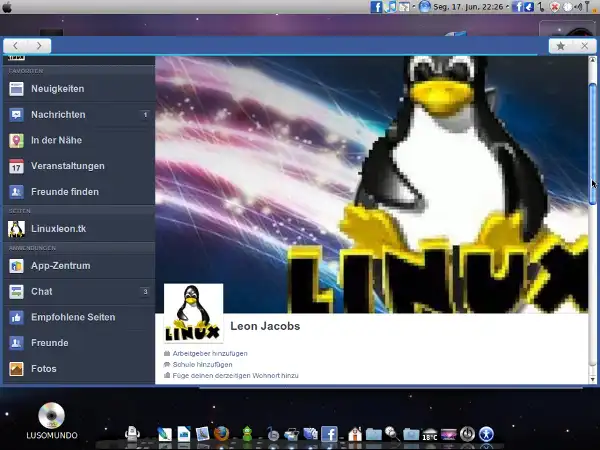Screen dimensions: 600x450
Task: Click the blue globe icon in menu bar
Action: tap(424, 7)
